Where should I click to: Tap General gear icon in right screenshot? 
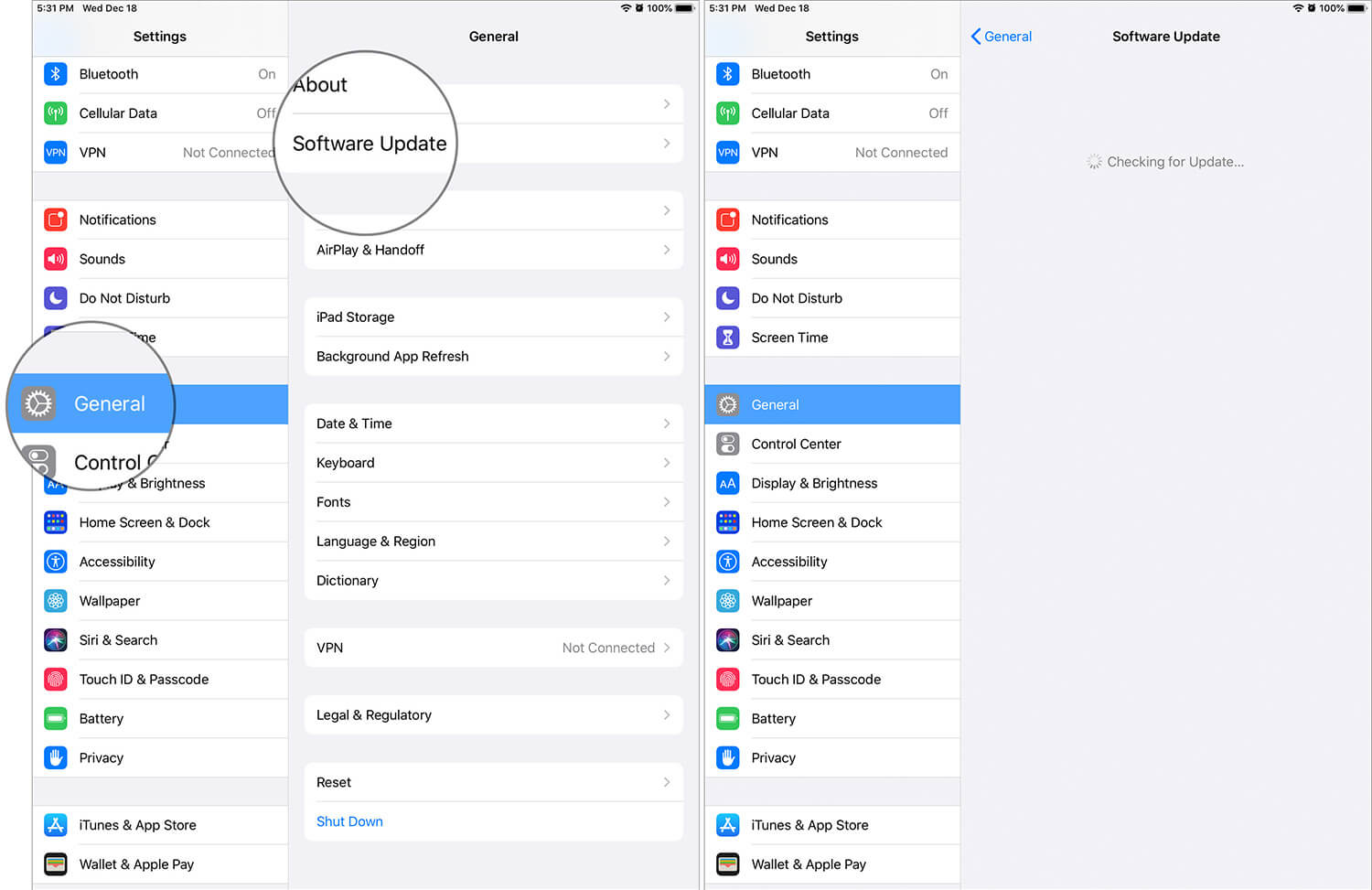[728, 404]
